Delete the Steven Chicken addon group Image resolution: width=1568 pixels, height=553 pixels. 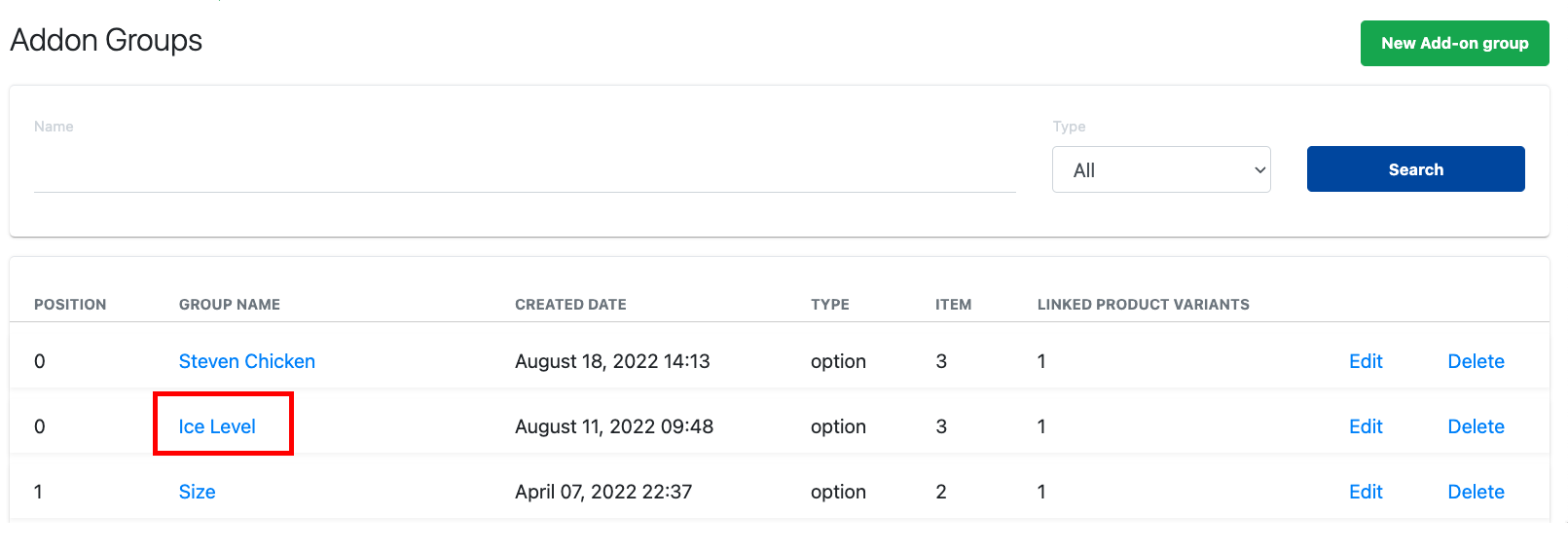[x=1476, y=361]
